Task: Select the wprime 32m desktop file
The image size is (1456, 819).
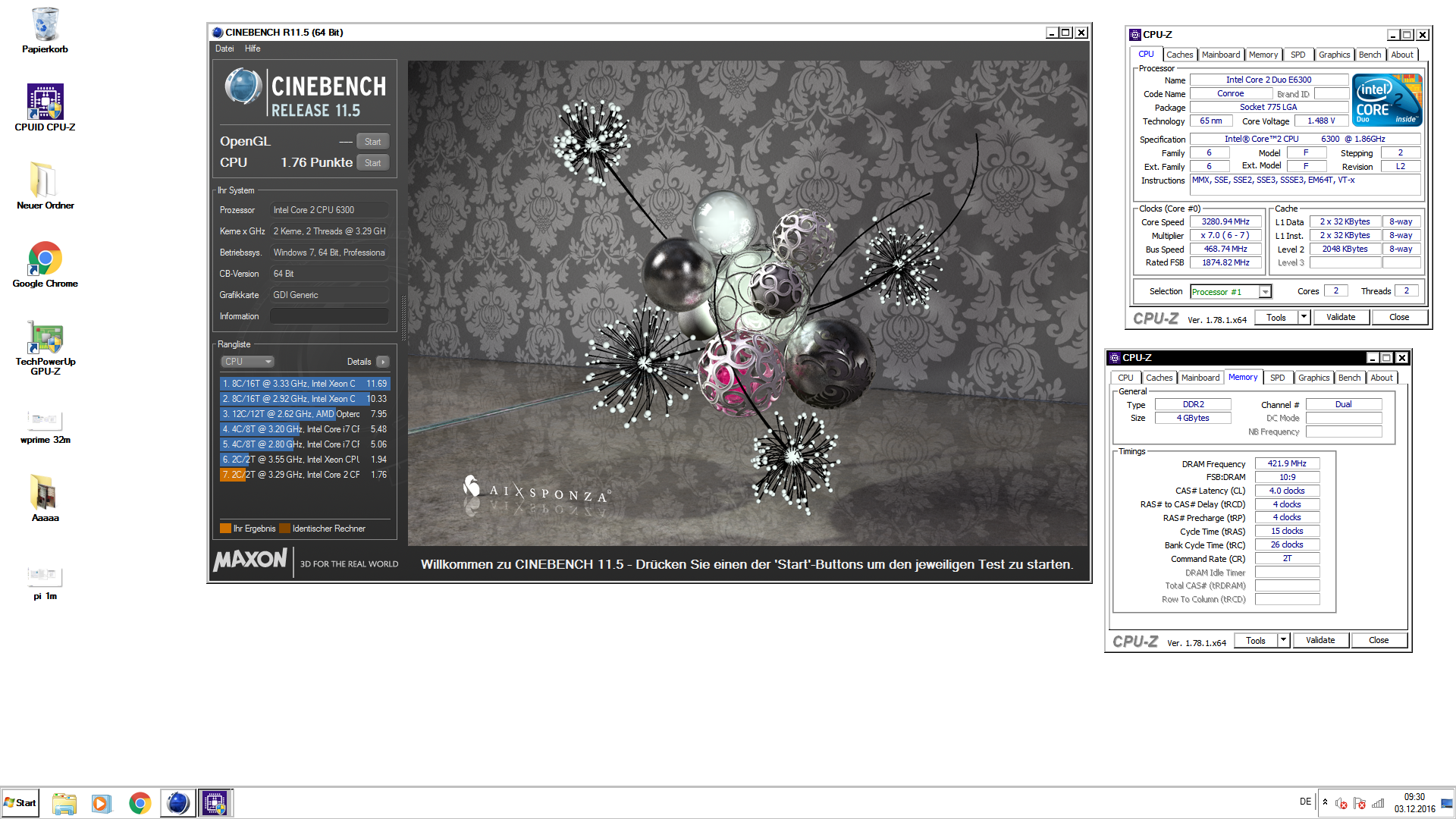Action: point(45,427)
